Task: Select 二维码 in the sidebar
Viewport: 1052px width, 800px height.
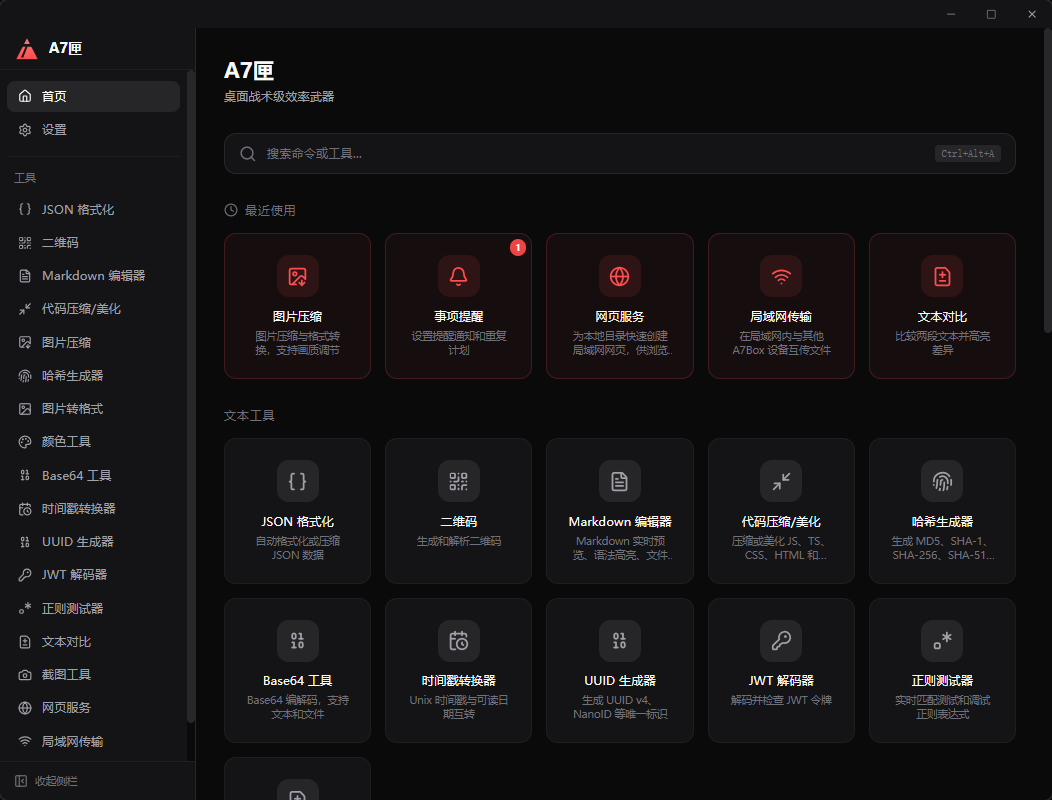Action: (x=93, y=243)
